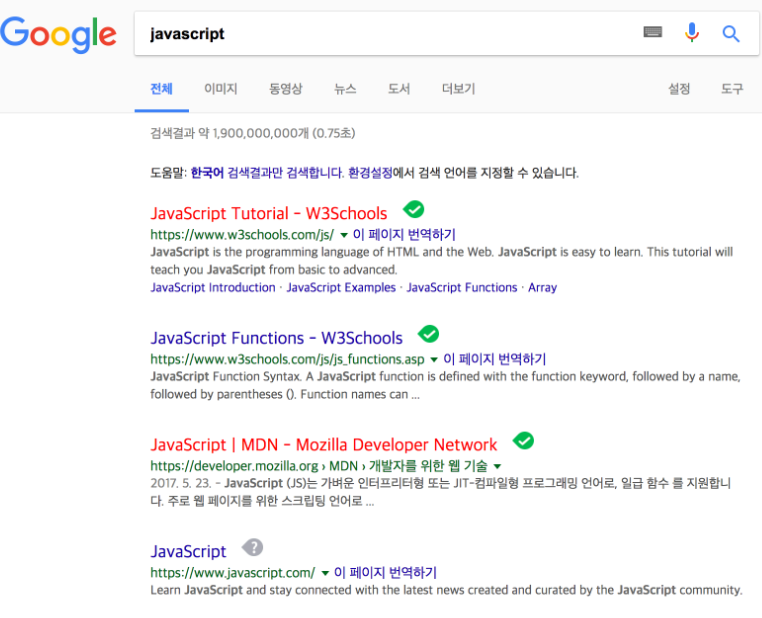762x618 pixels.
Task: Expand dropdown arrow after w3schools.com/js/ URL
Action: 344,235
